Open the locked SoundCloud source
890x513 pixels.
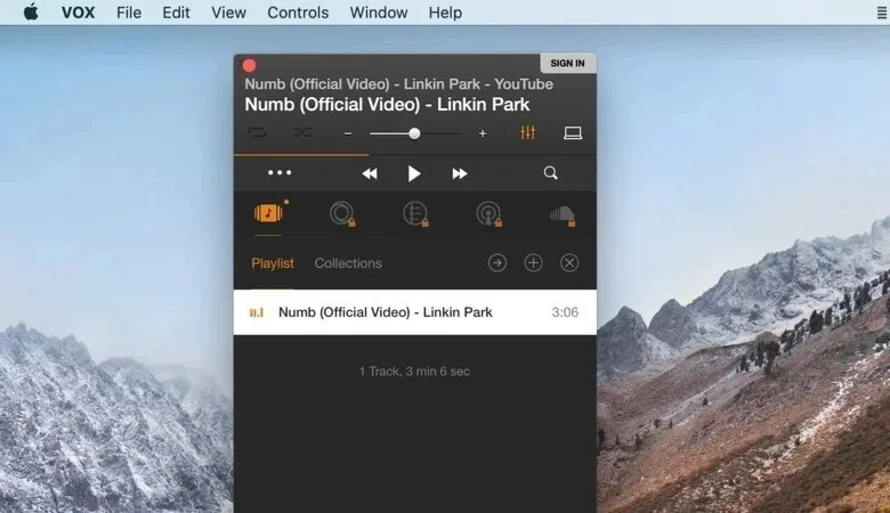click(562, 214)
